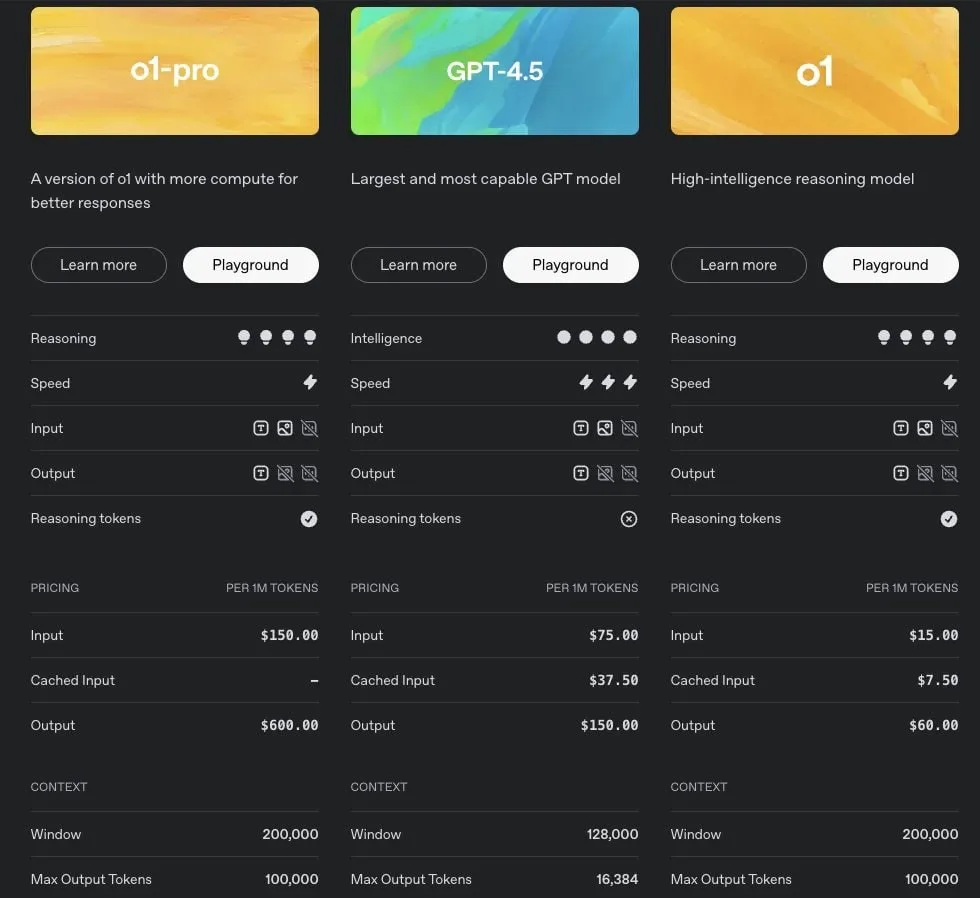This screenshot has width=980, height=898.
Task: Click GPT-4.5 unsupported audio input icon
Action: (629, 428)
